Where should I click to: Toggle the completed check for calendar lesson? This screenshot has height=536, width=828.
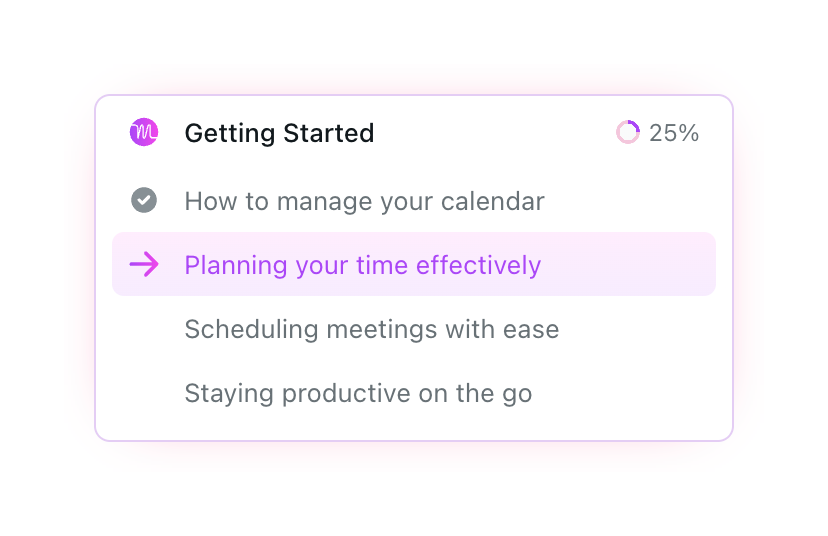click(144, 201)
